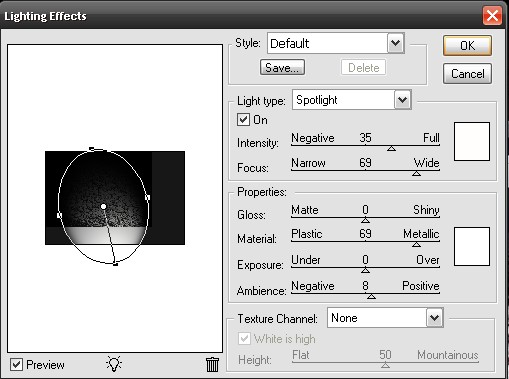
Task: Click the left handle of the spotlight ellipse
Action: pos(59,216)
